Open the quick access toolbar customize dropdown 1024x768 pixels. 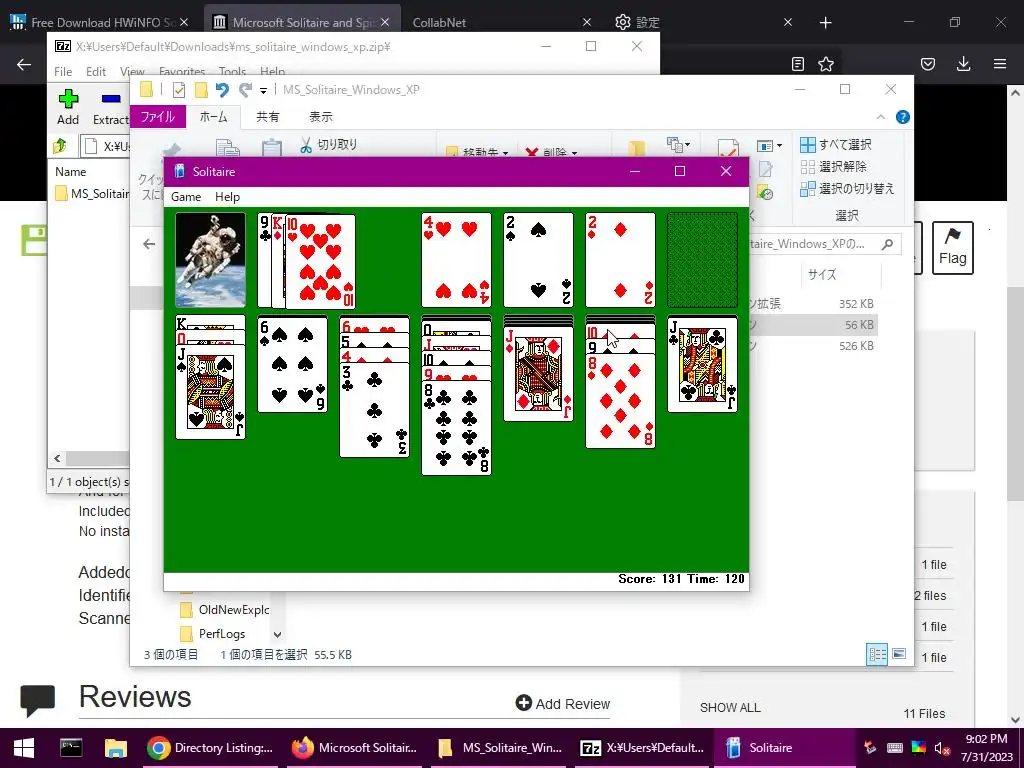263,90
